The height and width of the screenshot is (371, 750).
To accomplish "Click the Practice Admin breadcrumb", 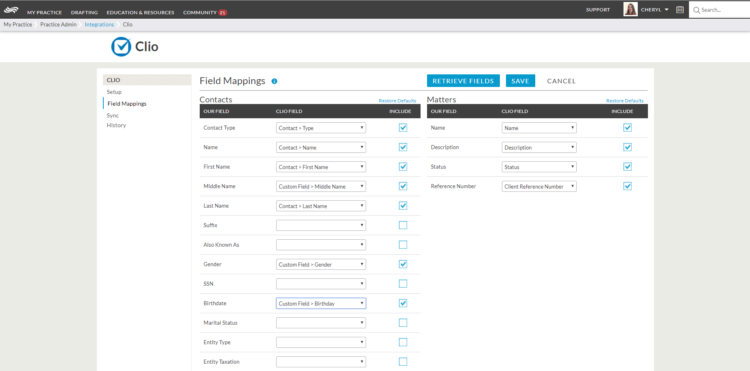I will pyautogui.click(x=58, y=24).
